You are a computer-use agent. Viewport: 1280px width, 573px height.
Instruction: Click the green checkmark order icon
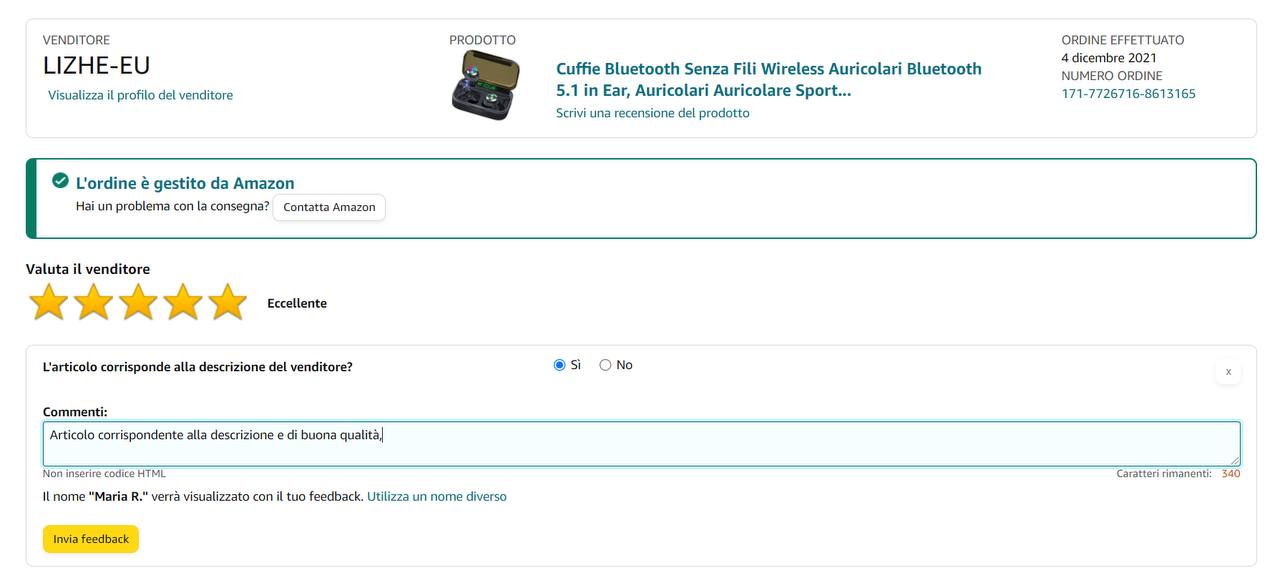click(60, 181)
